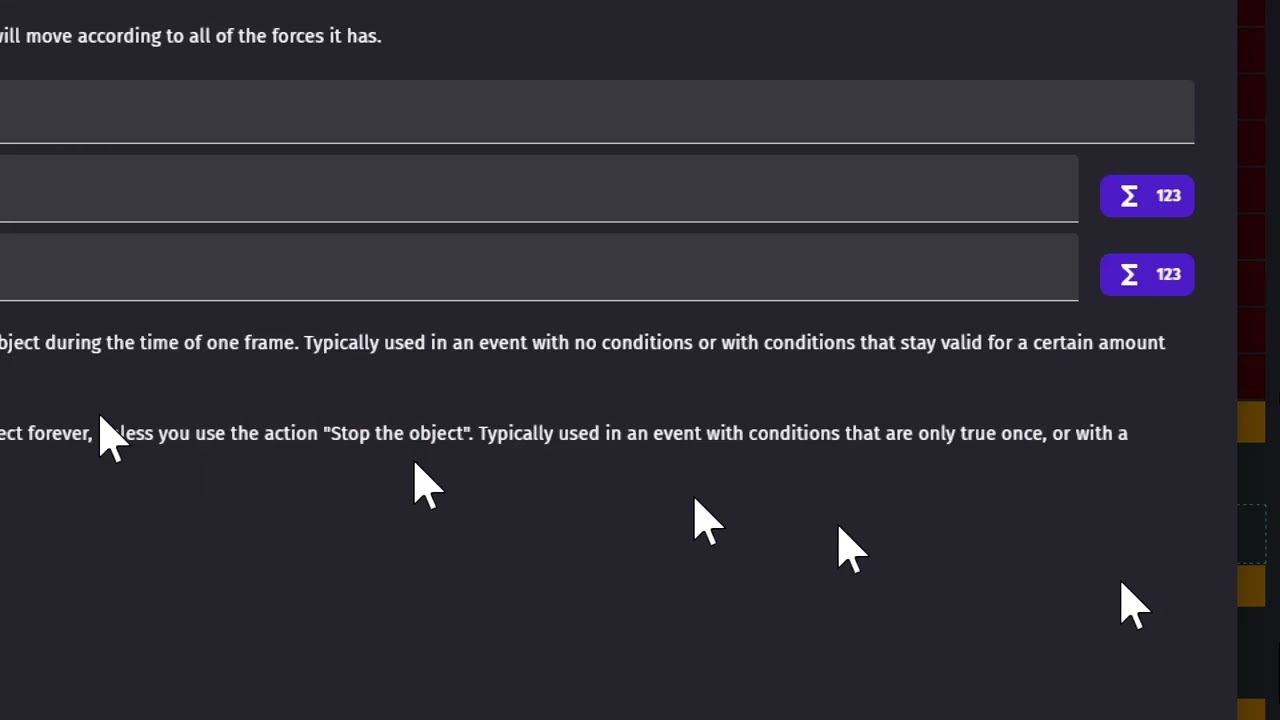1280x720 pixels.
Task: Click the quoted "Stop the object" text
Action: (397, 434)
